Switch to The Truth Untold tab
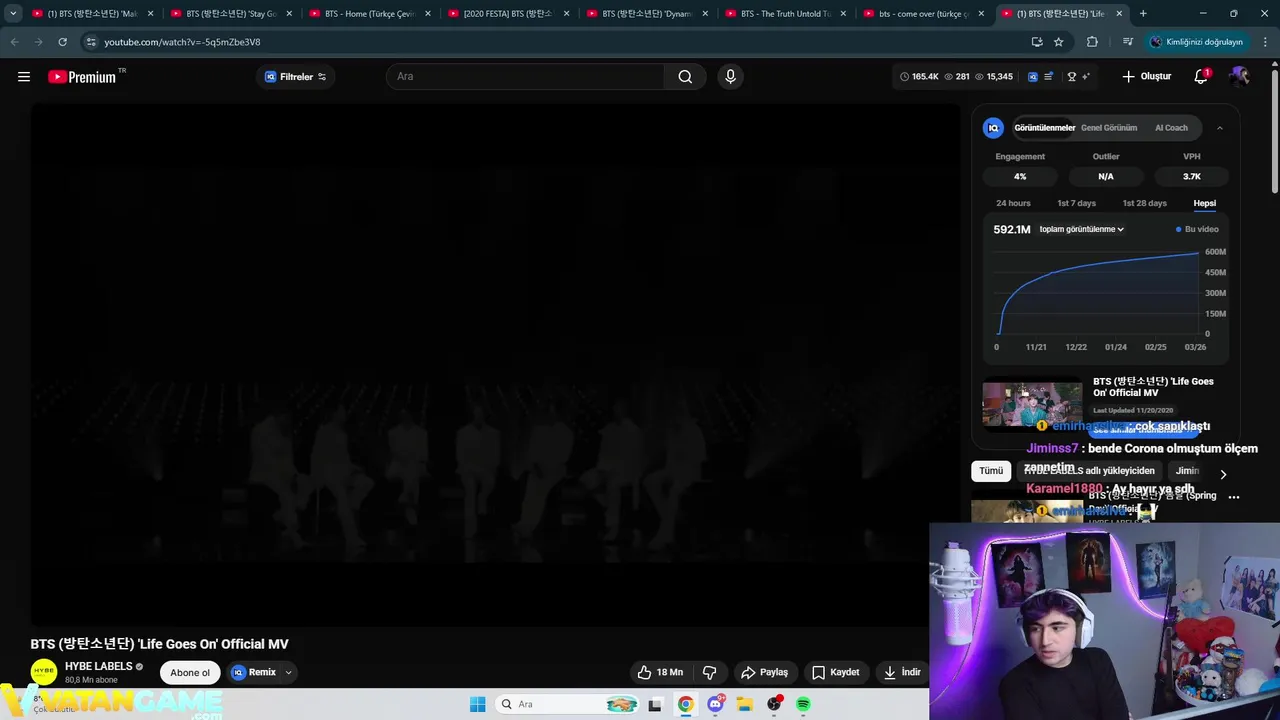 [x=785, y=14]
